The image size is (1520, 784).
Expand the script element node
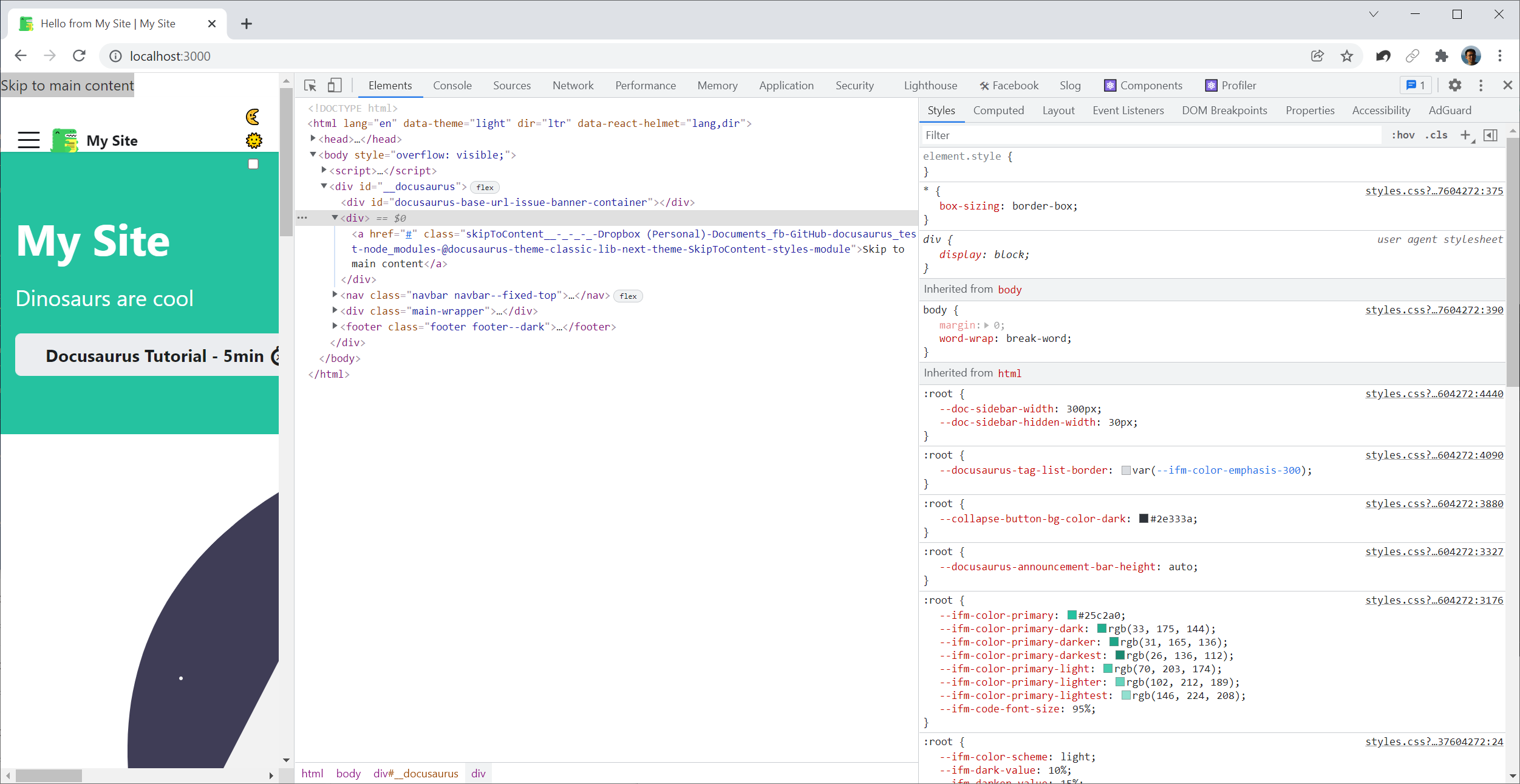[324, 171]
